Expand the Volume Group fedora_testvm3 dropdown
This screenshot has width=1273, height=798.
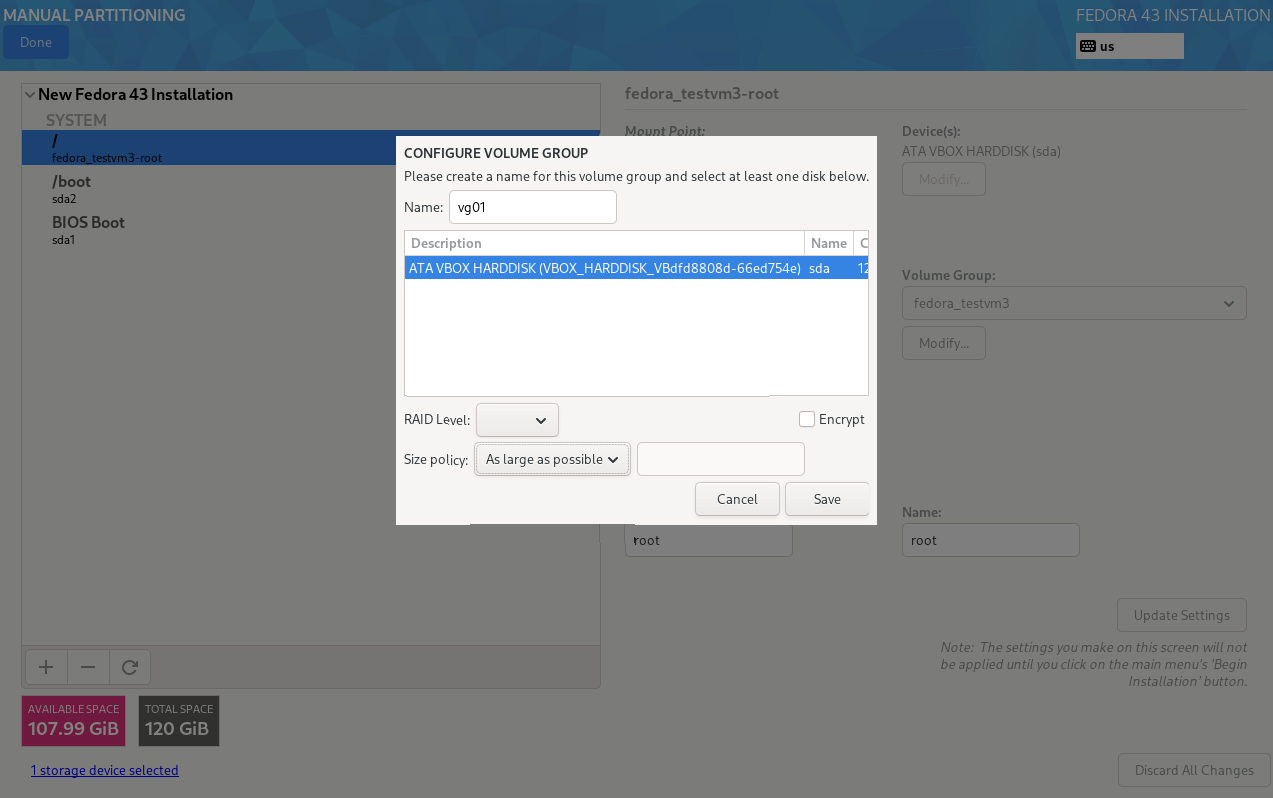(1073, 303)
